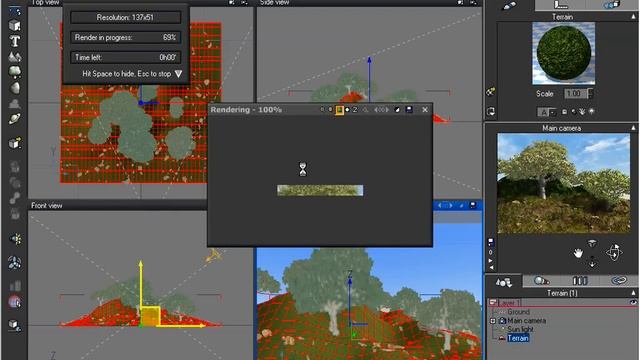Click the Time left 0h00' field
This screenshot has width=640, height=360.
pyautogui.click(x=125, y=58)
